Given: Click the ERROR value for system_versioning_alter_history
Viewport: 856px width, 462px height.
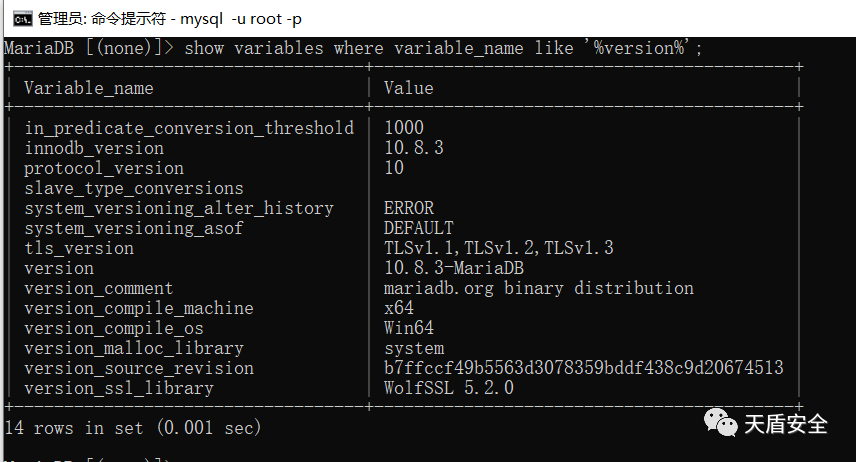Looking at the screenshot, I should coord(409,208).
